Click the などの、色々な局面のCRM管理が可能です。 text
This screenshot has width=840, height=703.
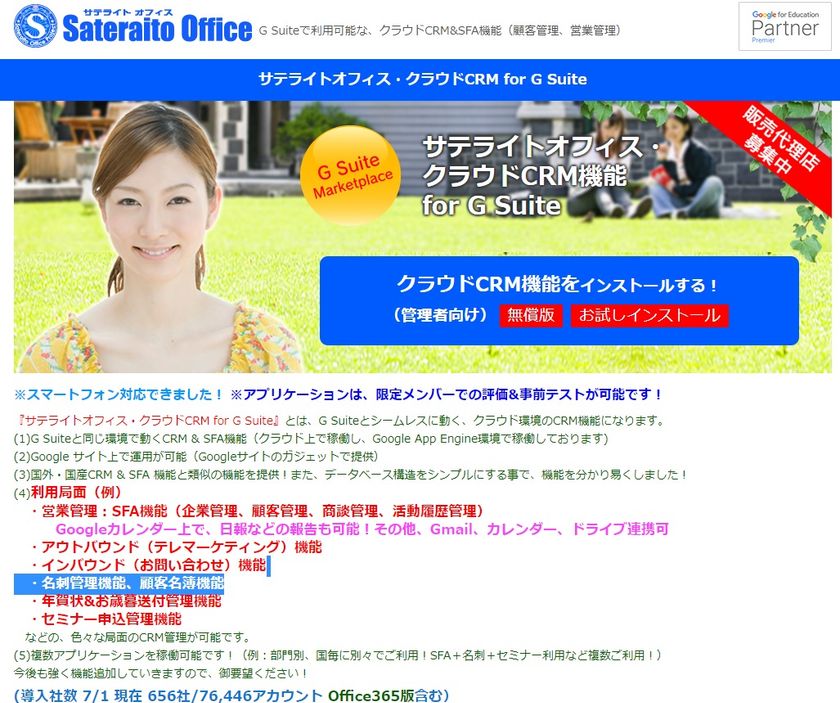tap(138, 638)
